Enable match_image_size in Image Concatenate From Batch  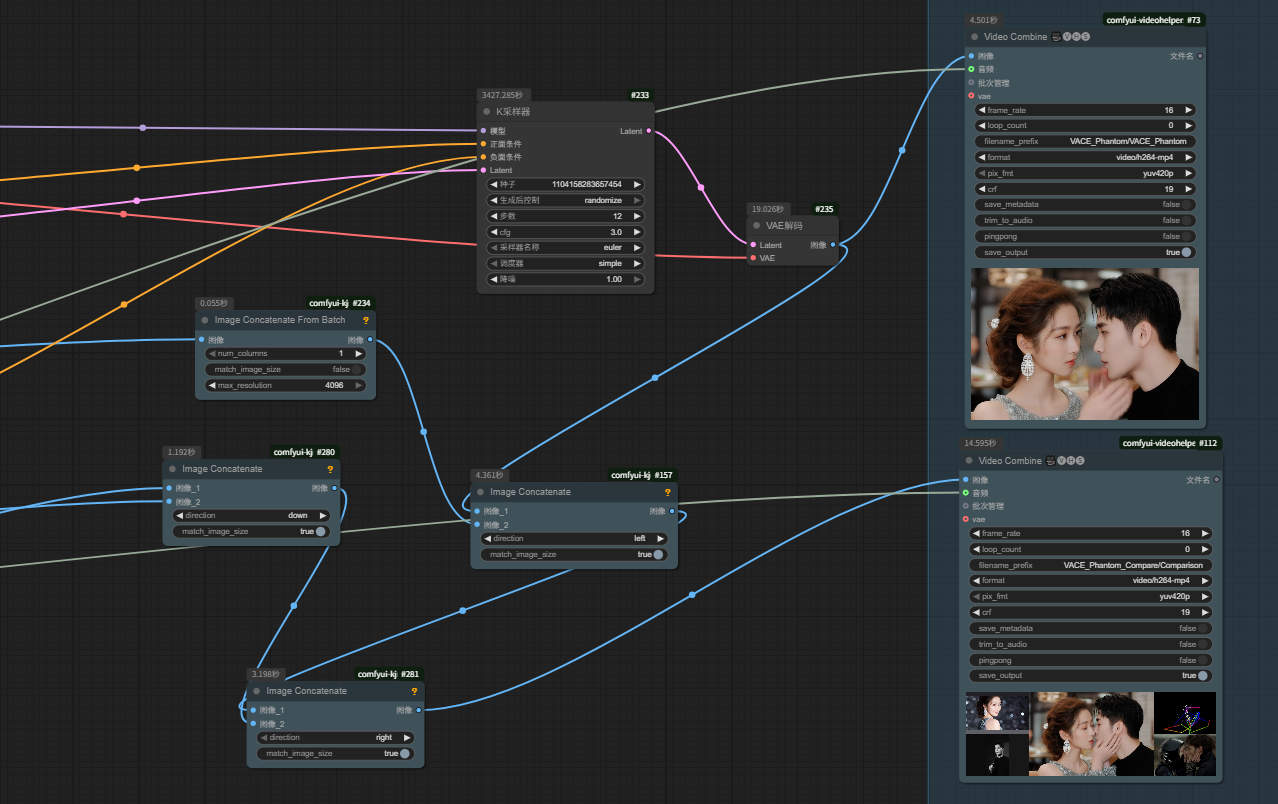pos(286,369)
